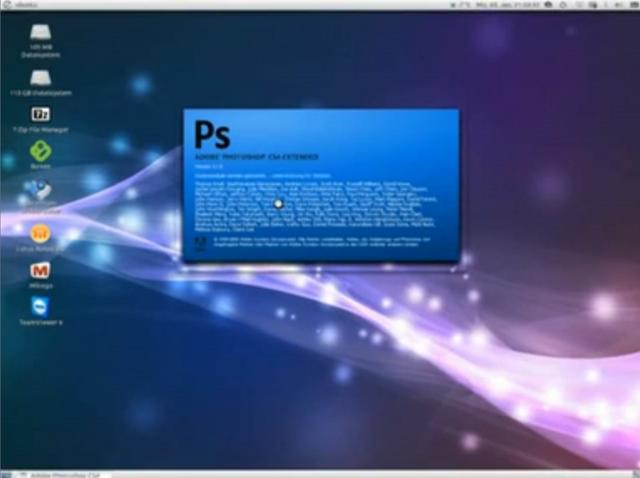The image size is (640, 478).
Task: Expand the power icon menu in top panel
Action: [x=631, y=4]
